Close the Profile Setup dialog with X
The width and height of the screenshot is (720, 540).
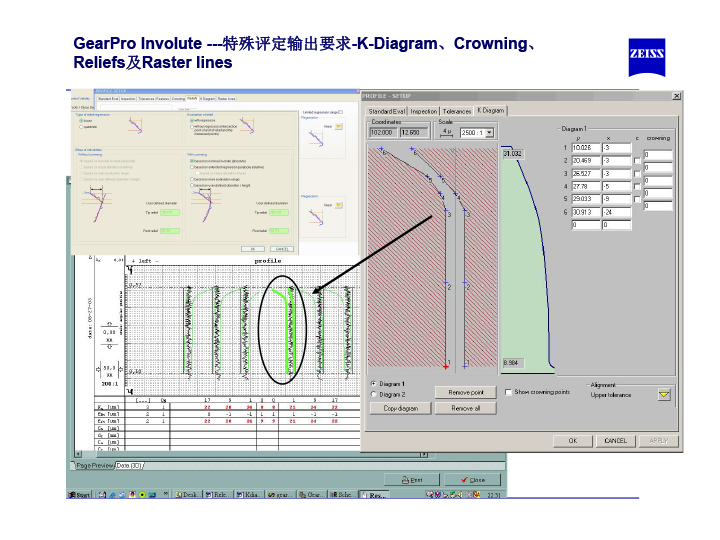coord(677,96)
